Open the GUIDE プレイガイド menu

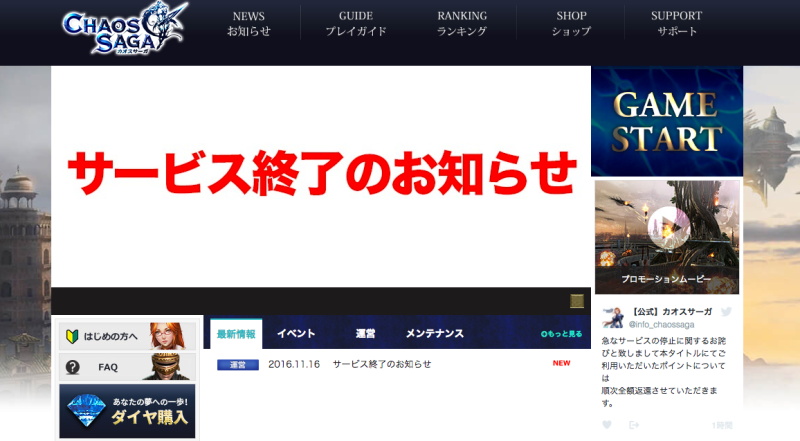[356, 23]
